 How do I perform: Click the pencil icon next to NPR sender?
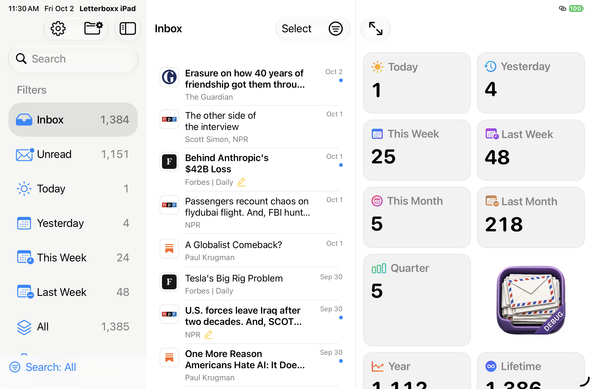click(208, 335)
